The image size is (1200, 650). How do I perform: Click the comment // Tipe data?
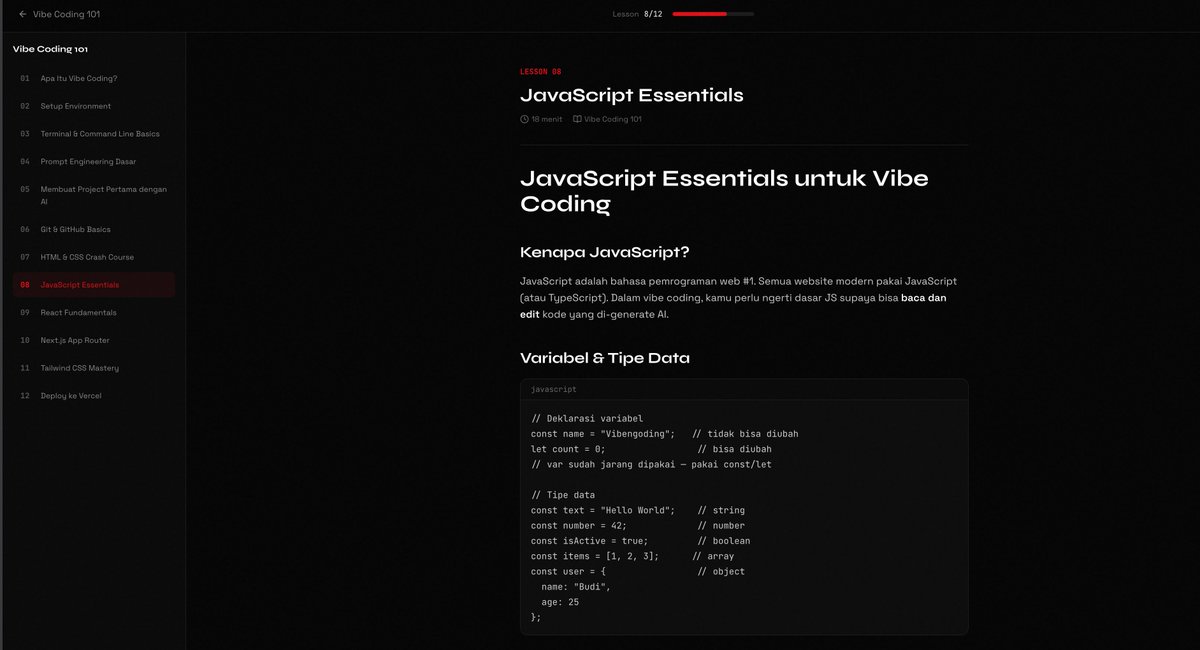[x=563, y=495]
